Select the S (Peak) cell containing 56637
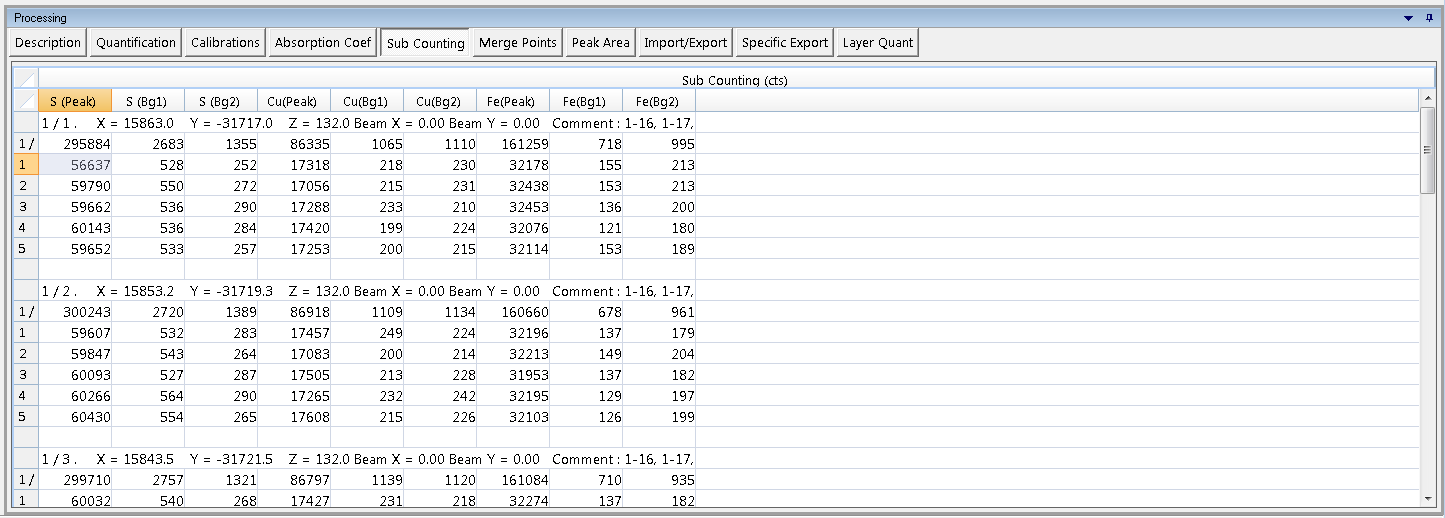This screenshot has width=1445, height=518. tap(75, 165)
